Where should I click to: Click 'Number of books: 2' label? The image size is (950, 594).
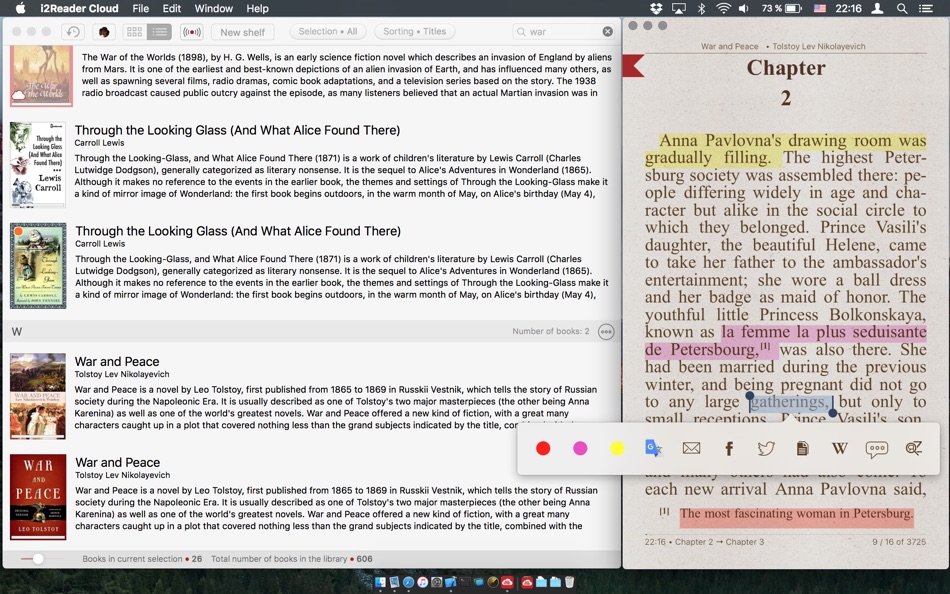551,331
